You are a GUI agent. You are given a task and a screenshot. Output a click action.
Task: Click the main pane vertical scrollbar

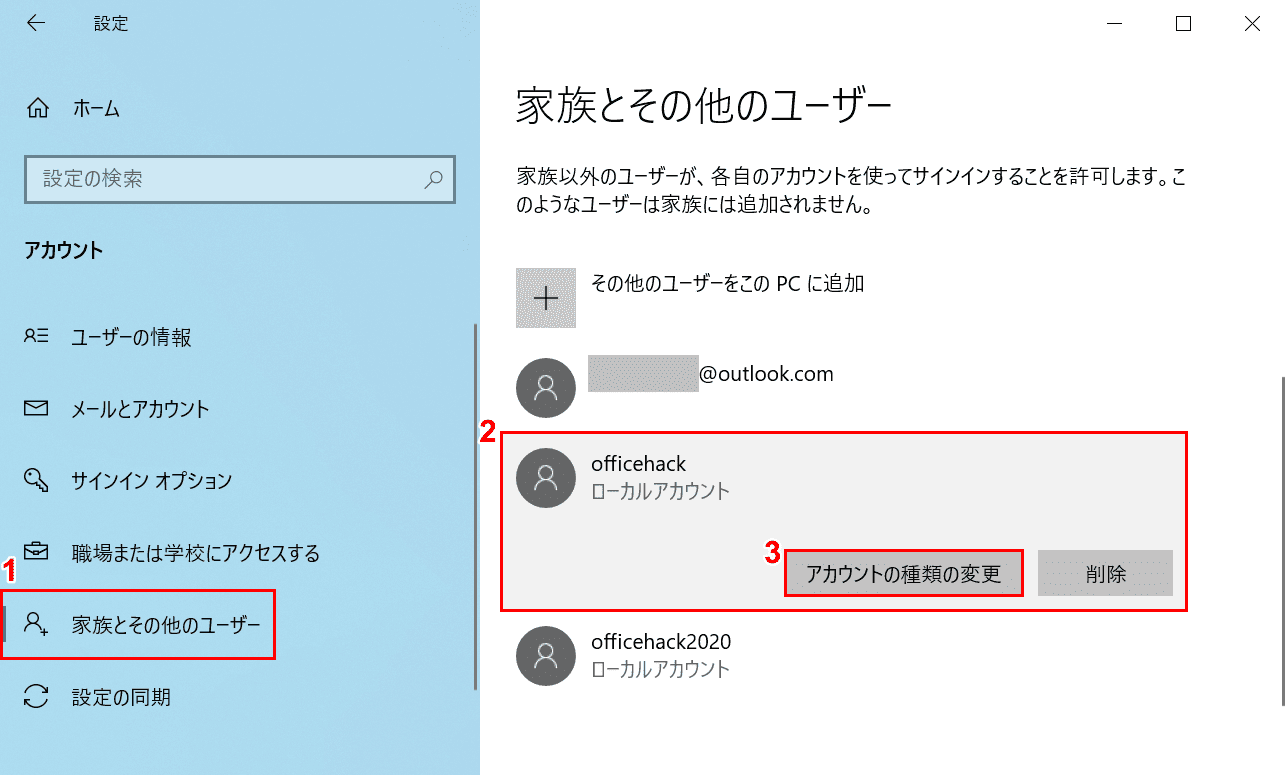(x=1284, y=540)
